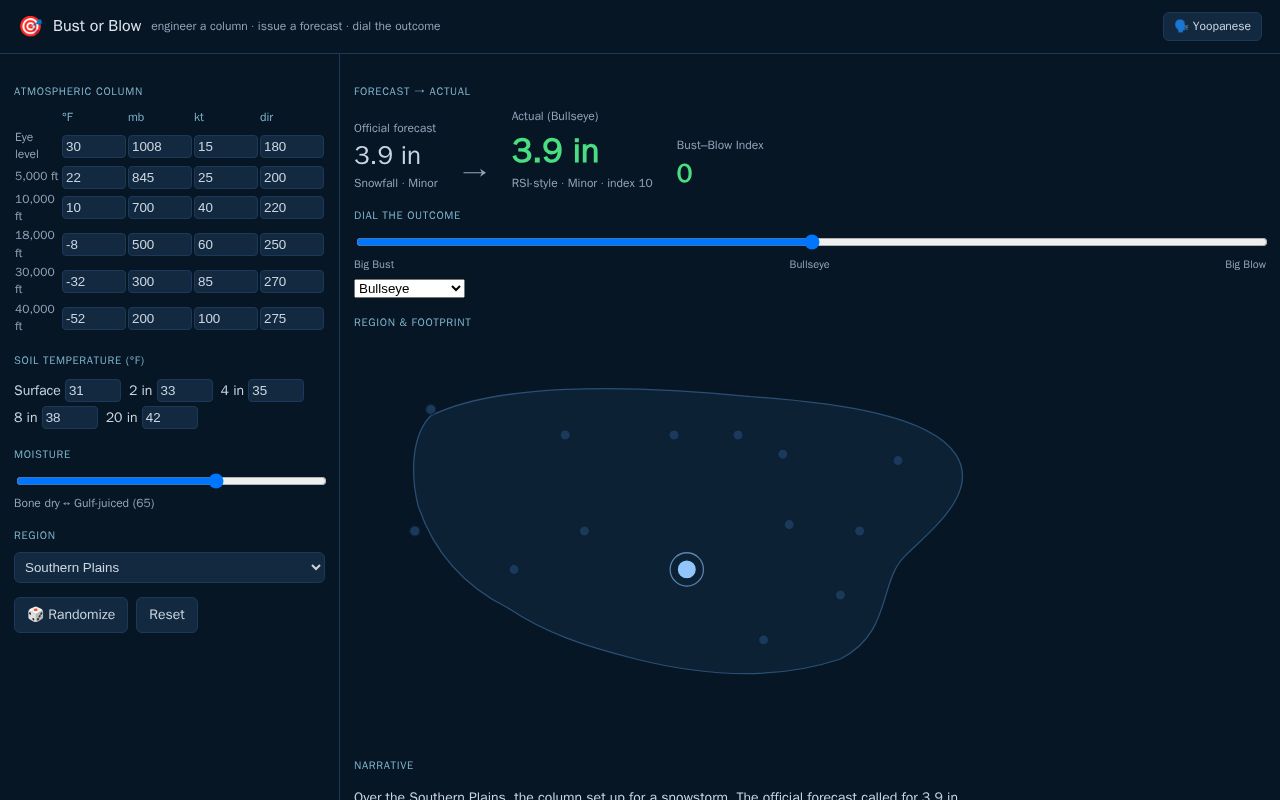Click the 30,000 ft wind speed field showing 85
1280x800 pixels.
pos(226,282)
